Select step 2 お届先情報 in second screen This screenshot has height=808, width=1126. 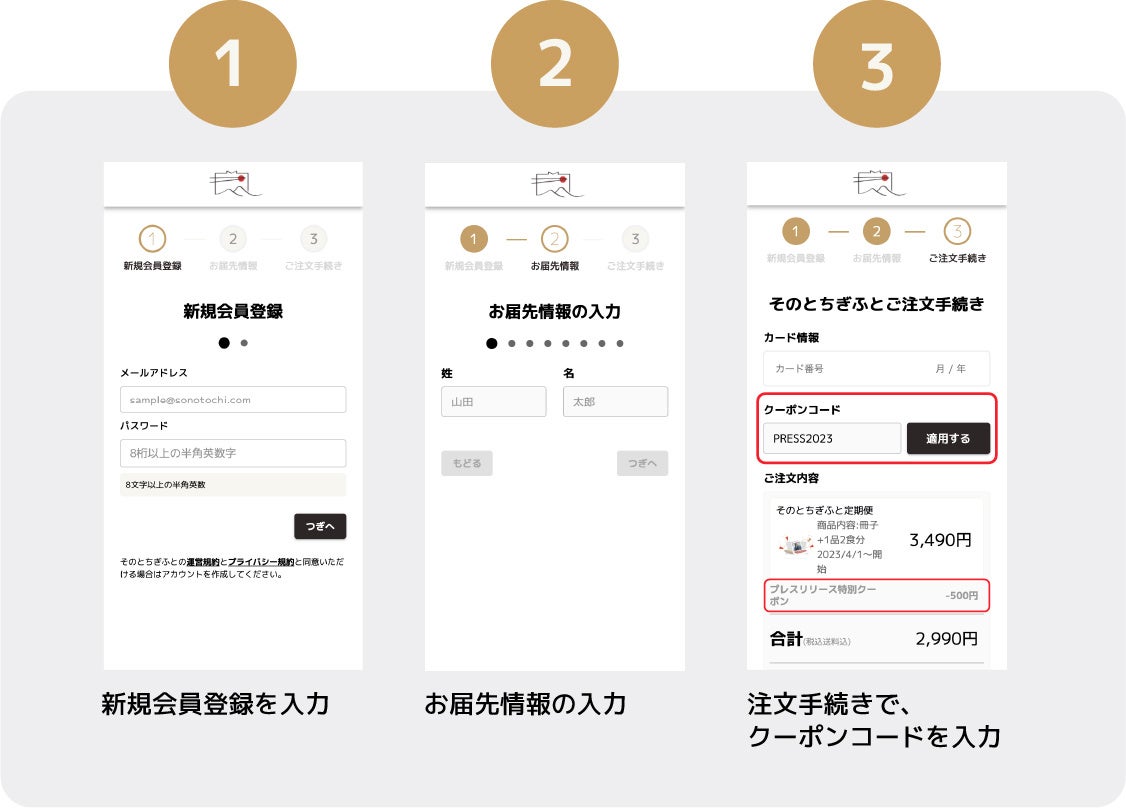(x=554, y=249)
